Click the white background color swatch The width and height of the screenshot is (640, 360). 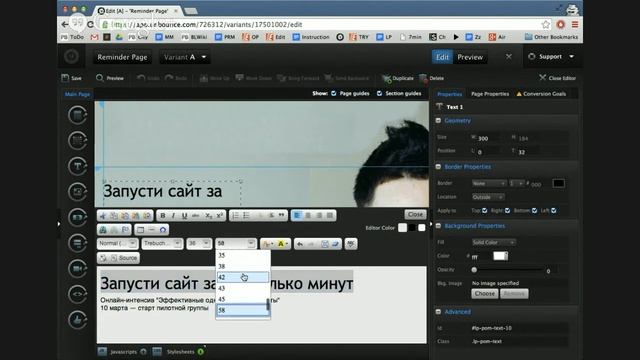(500, 256)
